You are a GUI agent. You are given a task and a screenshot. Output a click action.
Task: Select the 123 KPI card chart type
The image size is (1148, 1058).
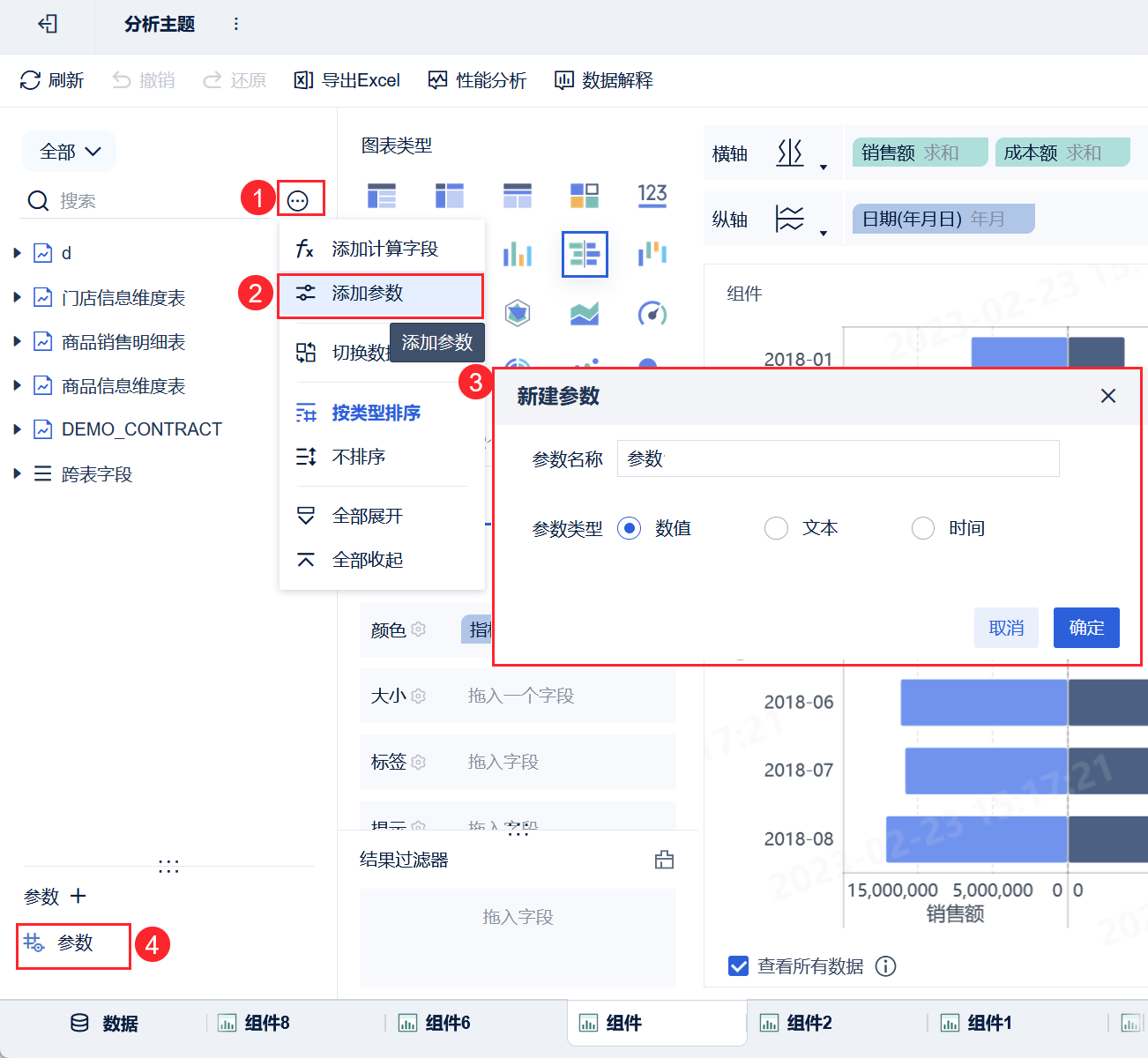(x=652, y=195)
